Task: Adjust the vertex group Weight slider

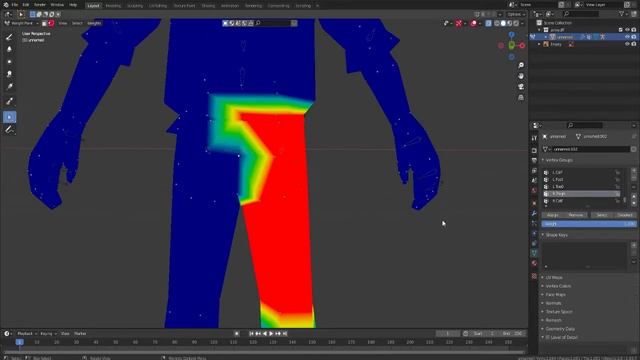Action: (x=589, y=224)
